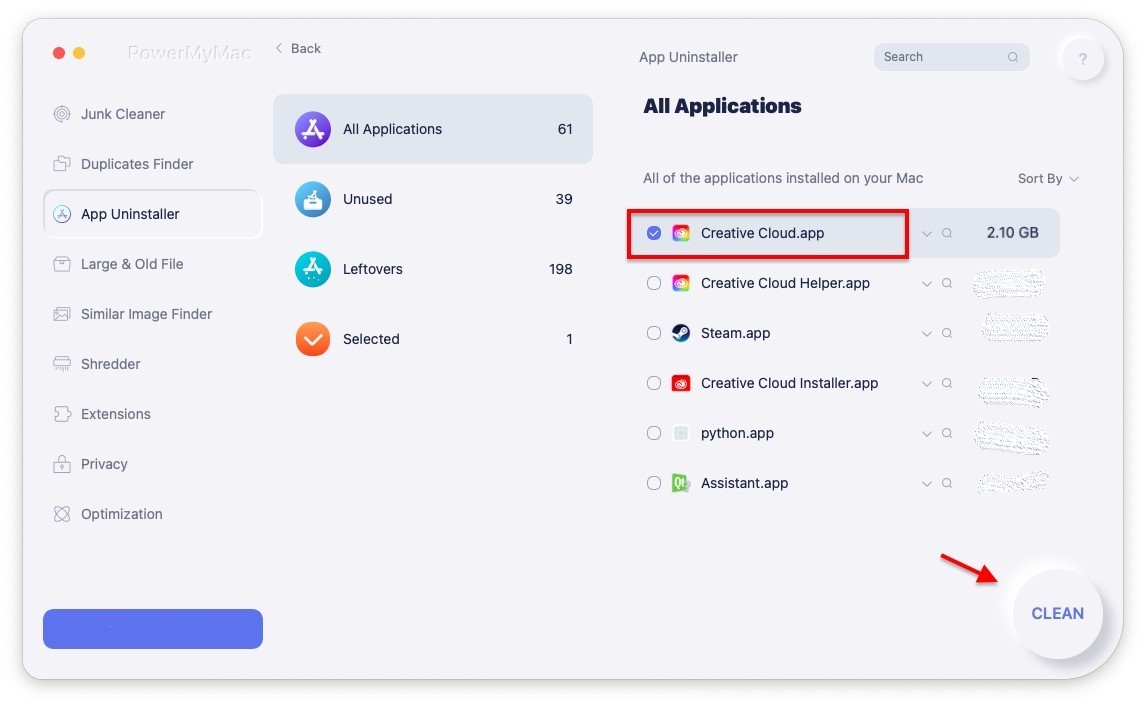The height and width of the screenshot is (706, 1146).
Task: Open the Optimization feature
Action: click(x=121, y=513)
